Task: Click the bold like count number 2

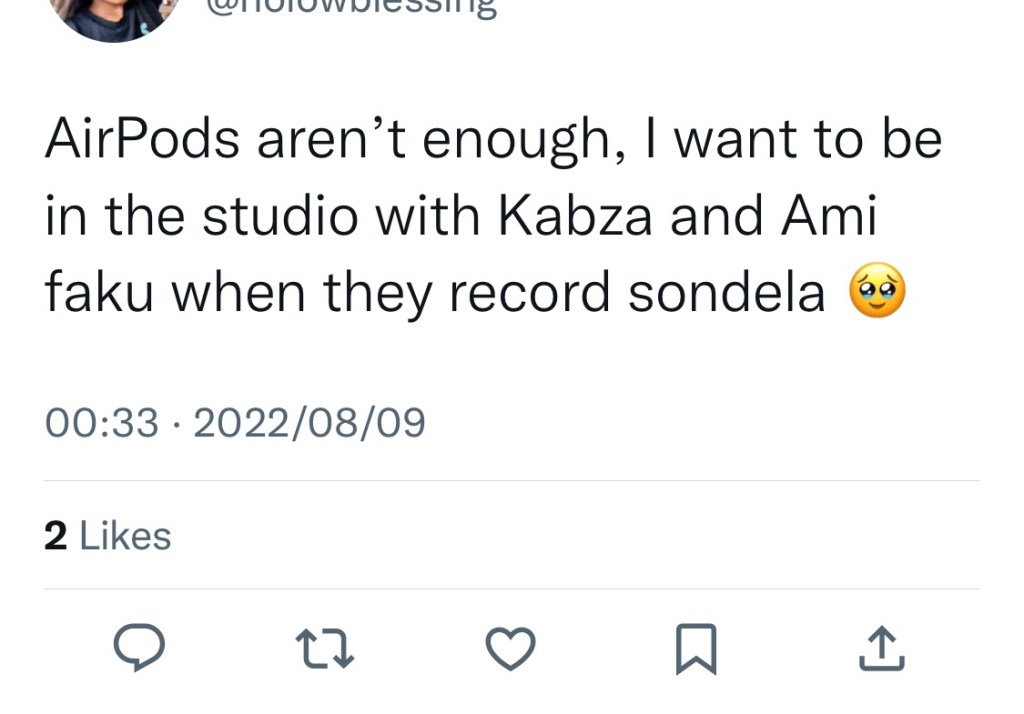Action: (56, 537)
